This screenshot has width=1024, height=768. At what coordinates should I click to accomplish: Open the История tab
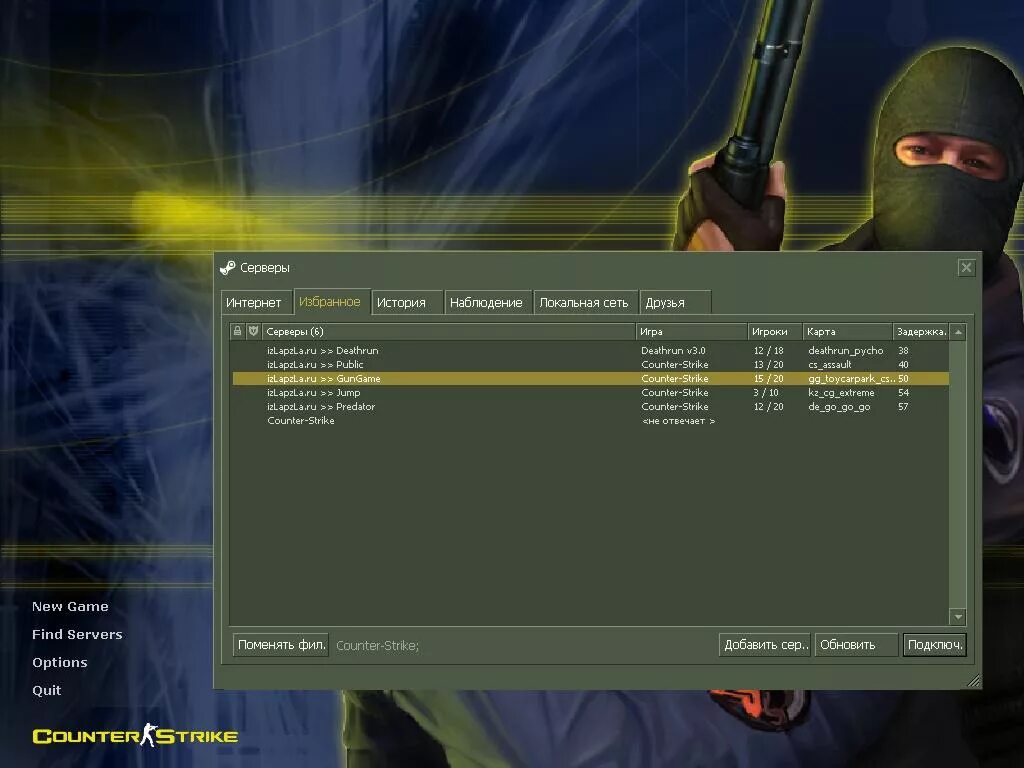407,302
